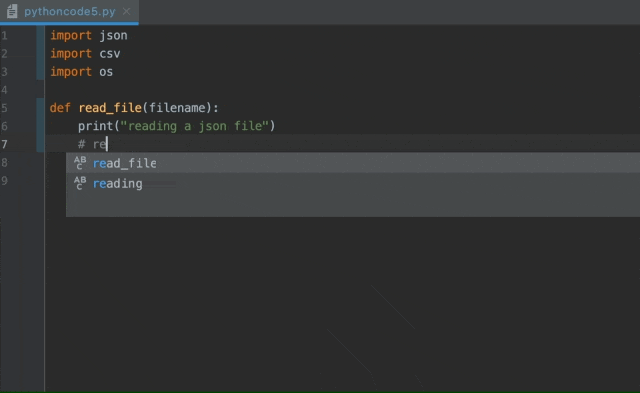Click the file icon on pythoncode5.py tab
The width and height of the screenshot is (640, 393).
(12, 11)
